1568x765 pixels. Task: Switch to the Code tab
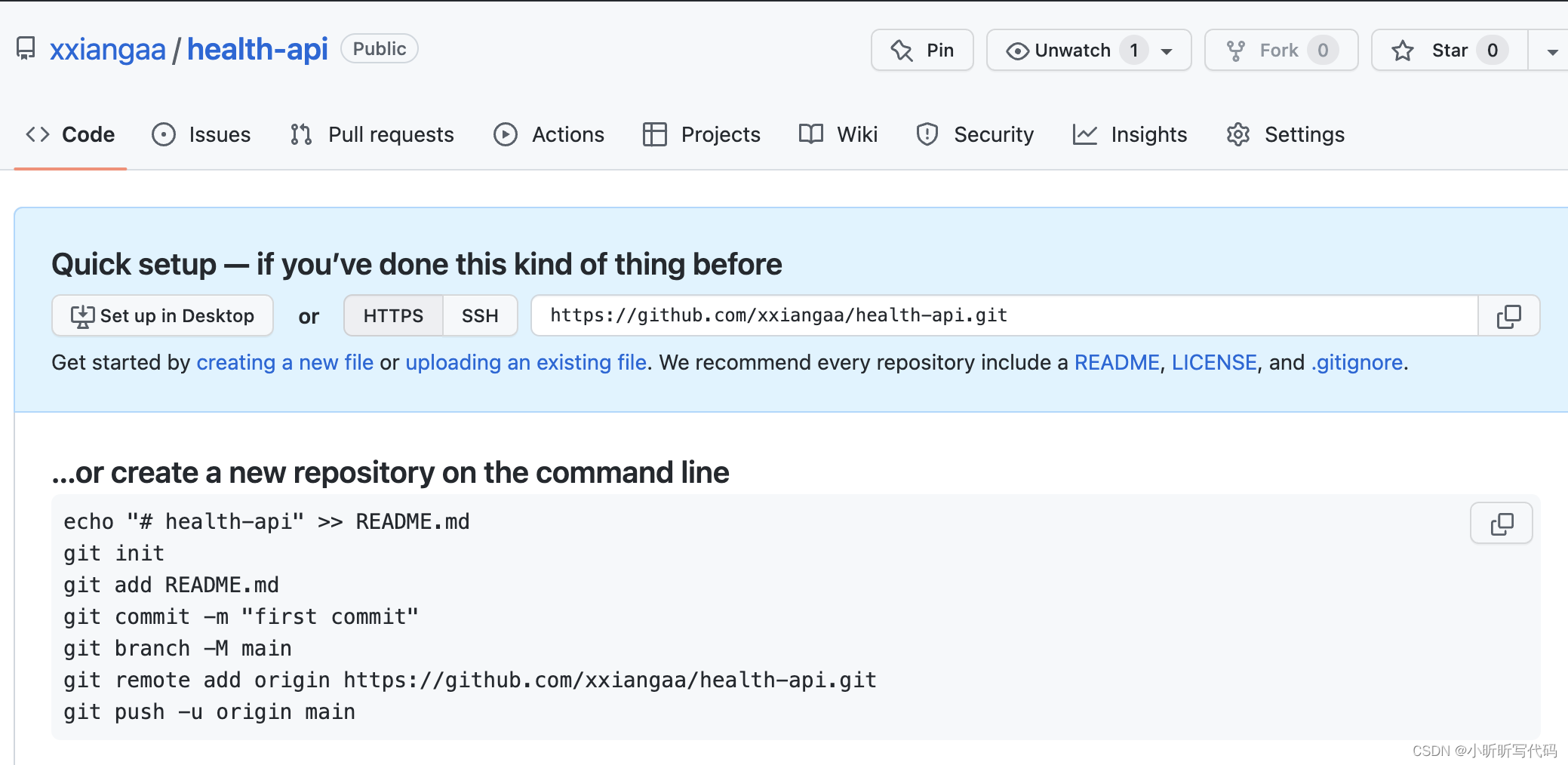click(x=70, y=134)
